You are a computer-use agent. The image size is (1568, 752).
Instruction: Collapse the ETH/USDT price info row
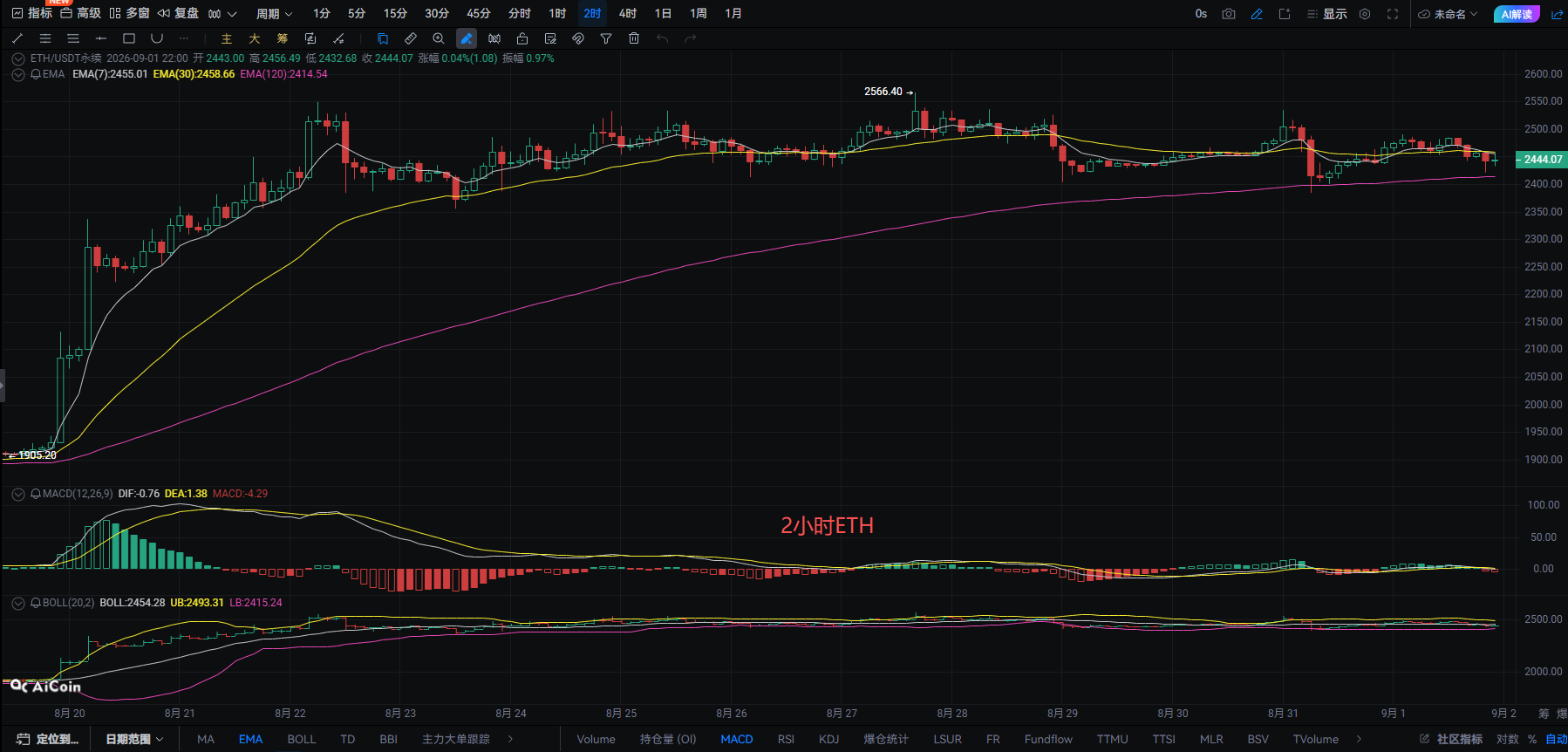17,58
